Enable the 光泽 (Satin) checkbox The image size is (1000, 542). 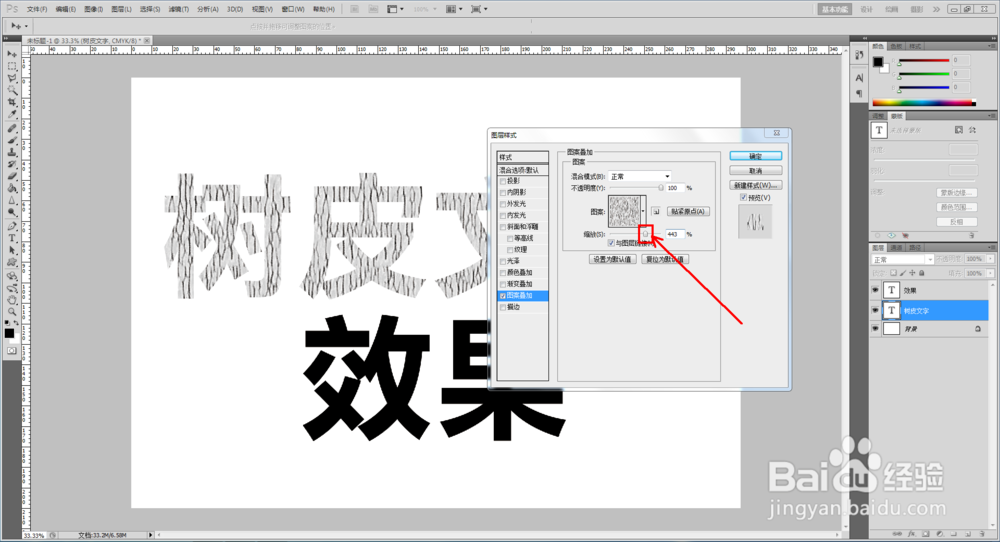click(x=503, y=261)
